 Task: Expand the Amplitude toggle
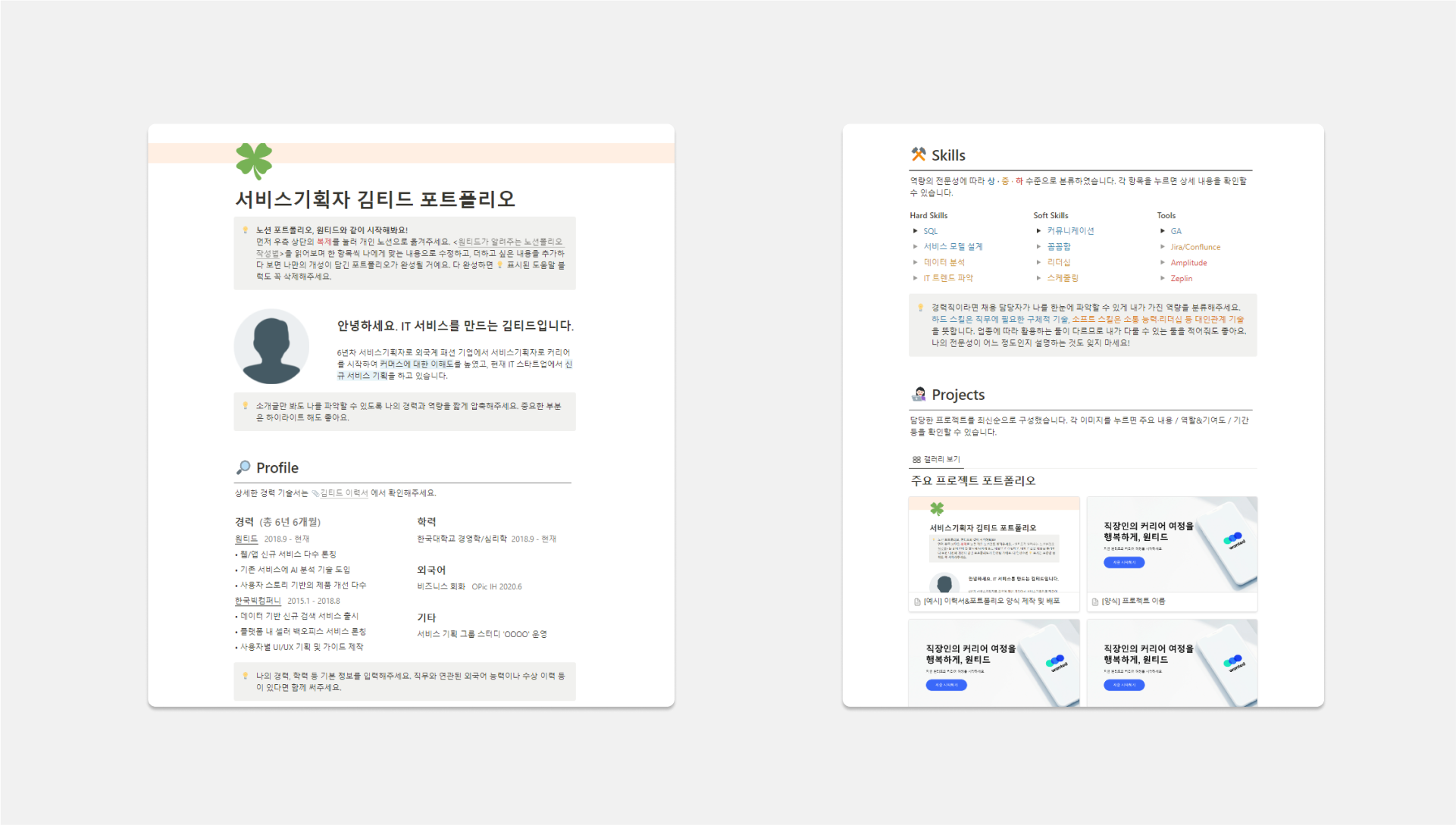[1162, 262]
